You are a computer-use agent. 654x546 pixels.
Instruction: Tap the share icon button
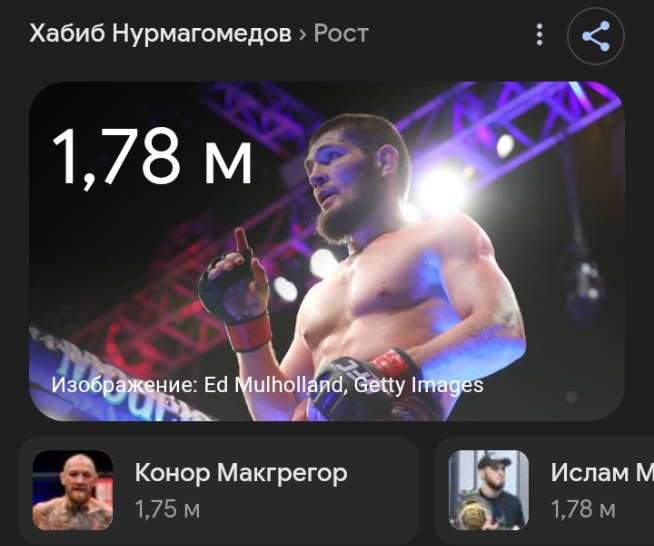[596, 36]
